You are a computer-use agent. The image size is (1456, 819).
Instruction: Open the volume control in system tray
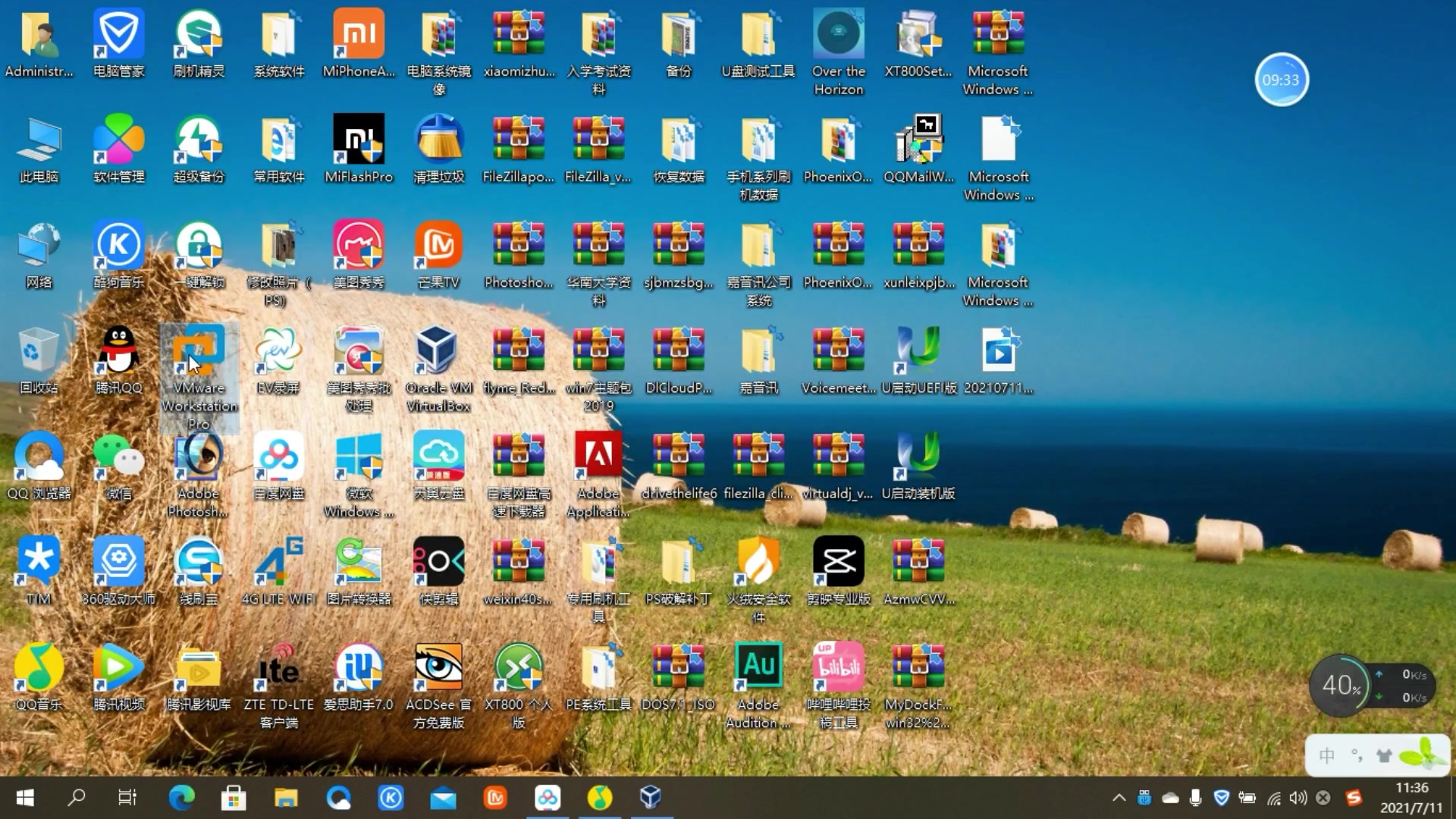click(1298, 798)
